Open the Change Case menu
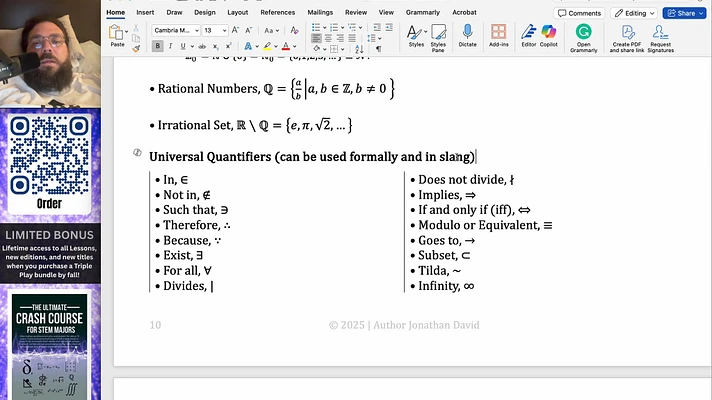This screenshot has width=712, height=400. (x=271, y=30)
